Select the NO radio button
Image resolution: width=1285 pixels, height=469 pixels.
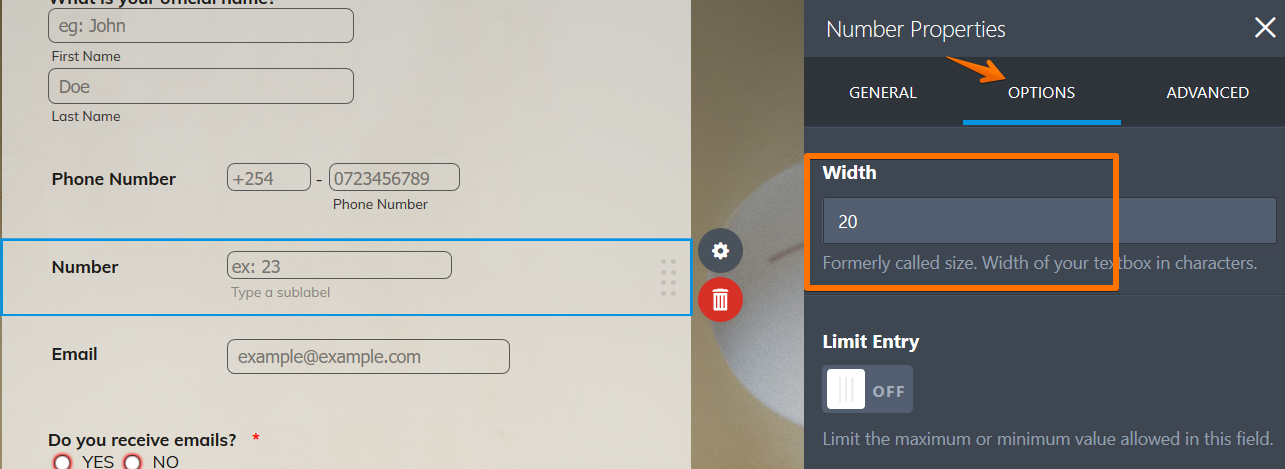[133, 462]
